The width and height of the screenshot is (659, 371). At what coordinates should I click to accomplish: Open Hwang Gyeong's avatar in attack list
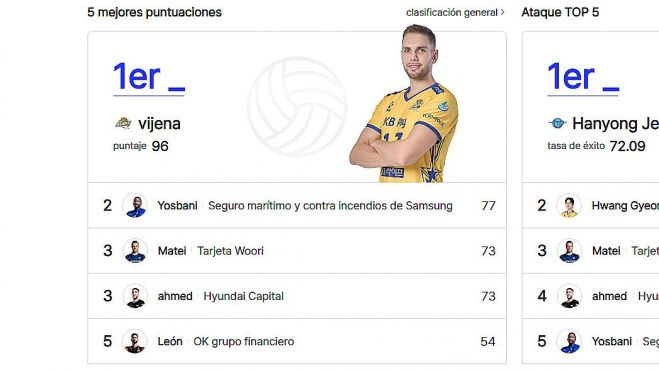569,206
